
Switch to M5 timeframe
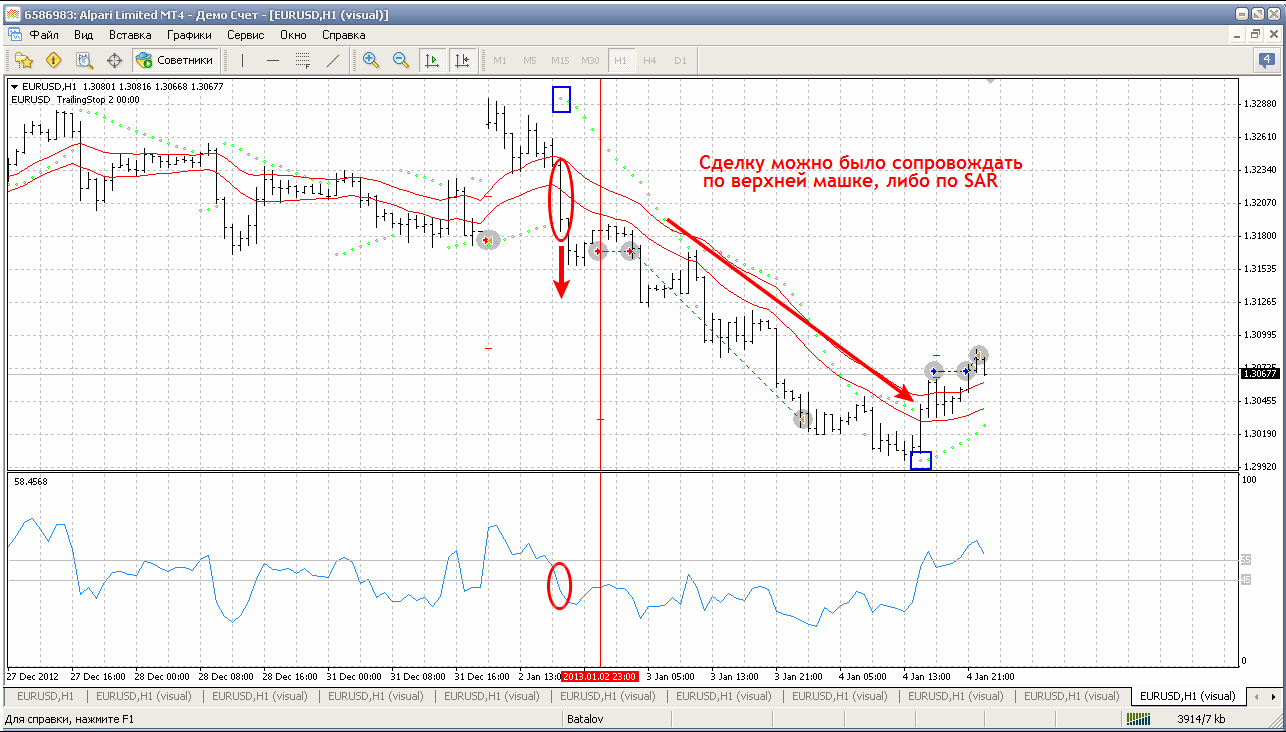point(530,60)
